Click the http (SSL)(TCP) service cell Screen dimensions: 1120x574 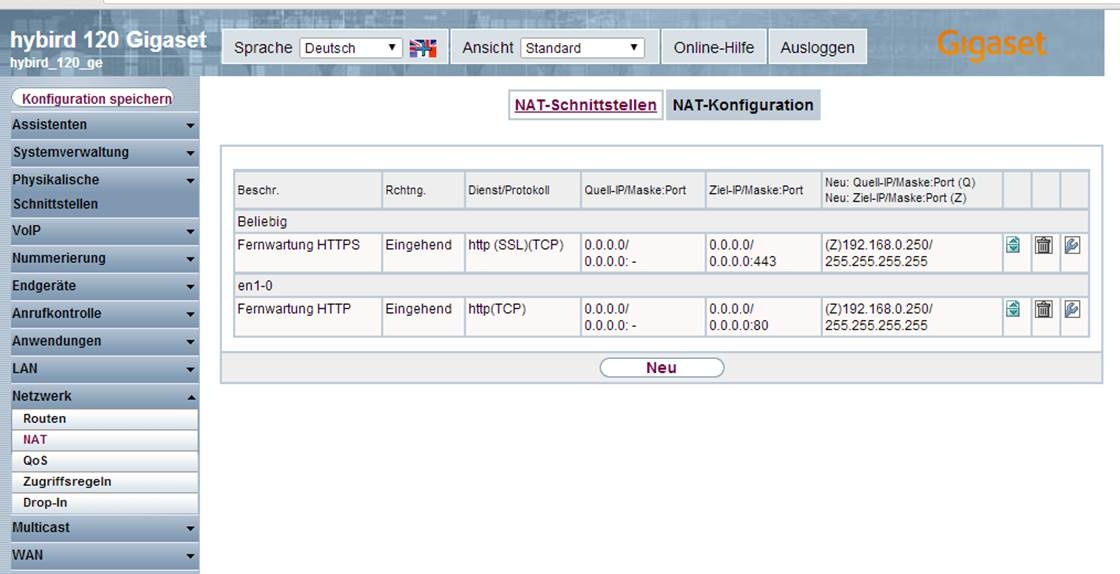pos(522,253)
